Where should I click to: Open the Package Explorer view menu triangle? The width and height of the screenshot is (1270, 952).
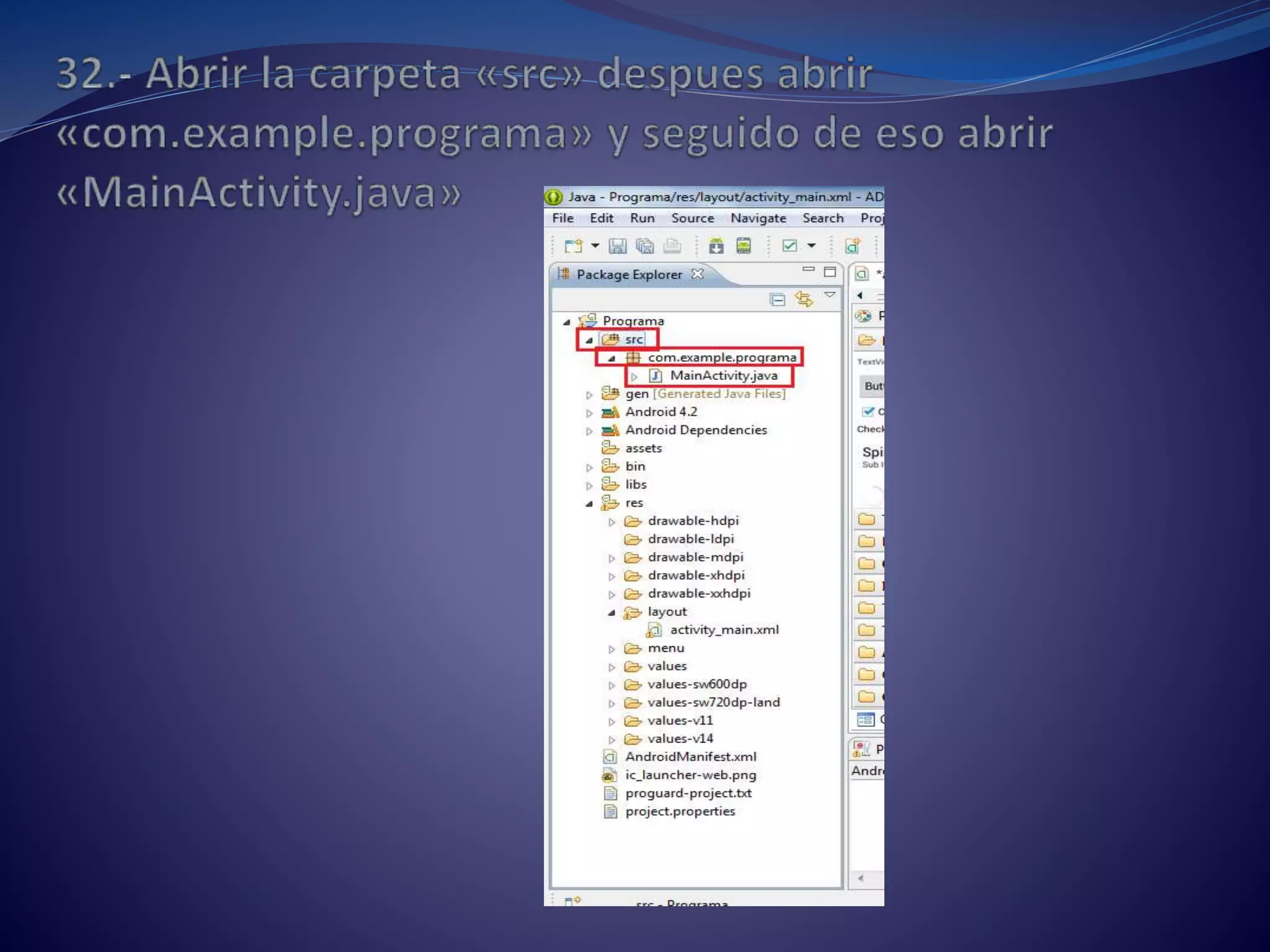[x=830, y=295]
